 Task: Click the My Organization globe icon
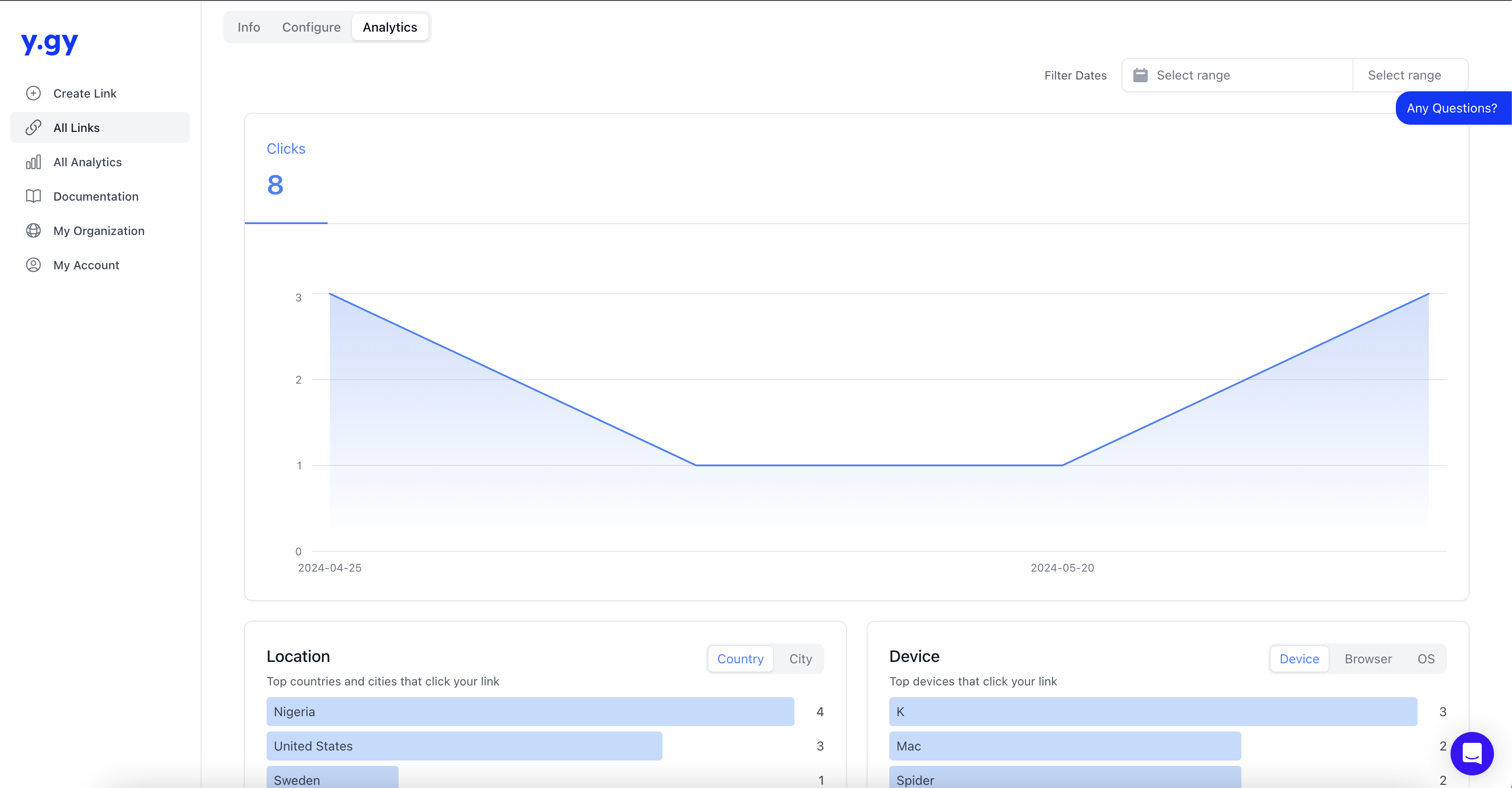coord(33,230)
